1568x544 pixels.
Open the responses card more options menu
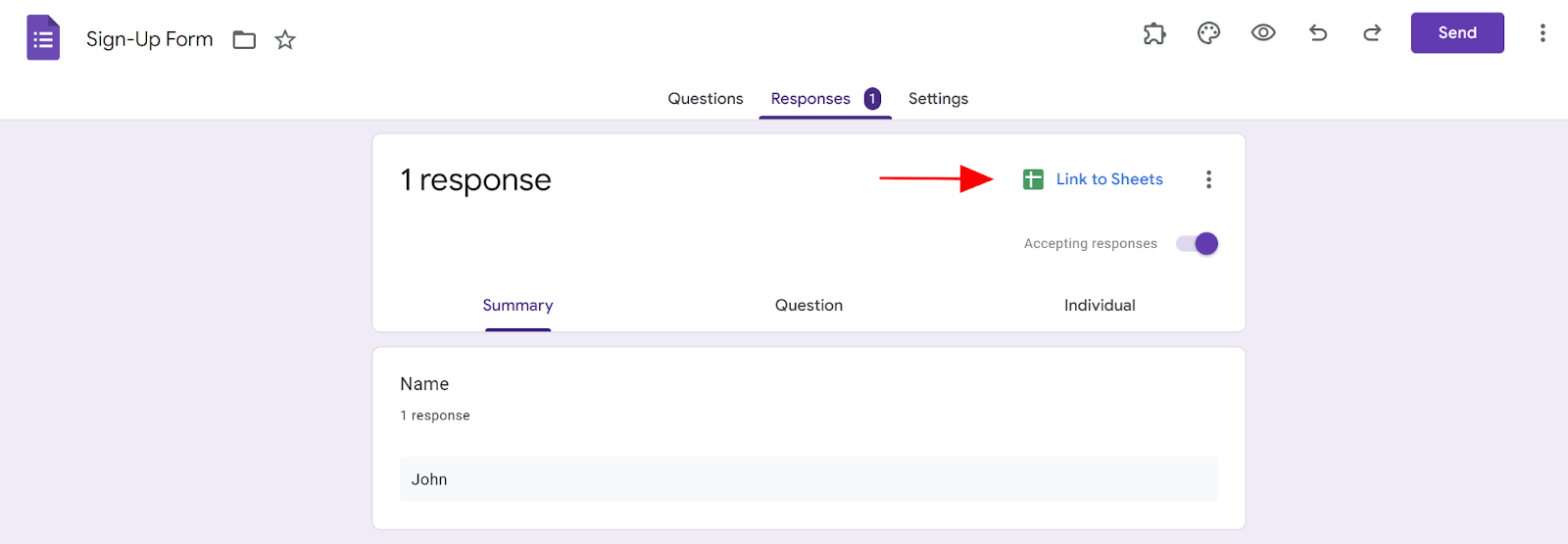(1208, 179)
